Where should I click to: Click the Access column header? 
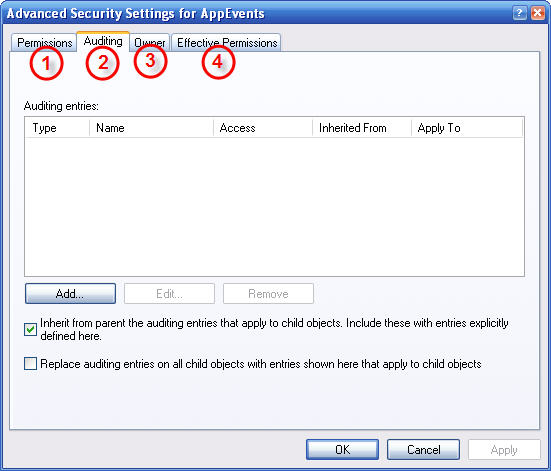pos(263,128)
